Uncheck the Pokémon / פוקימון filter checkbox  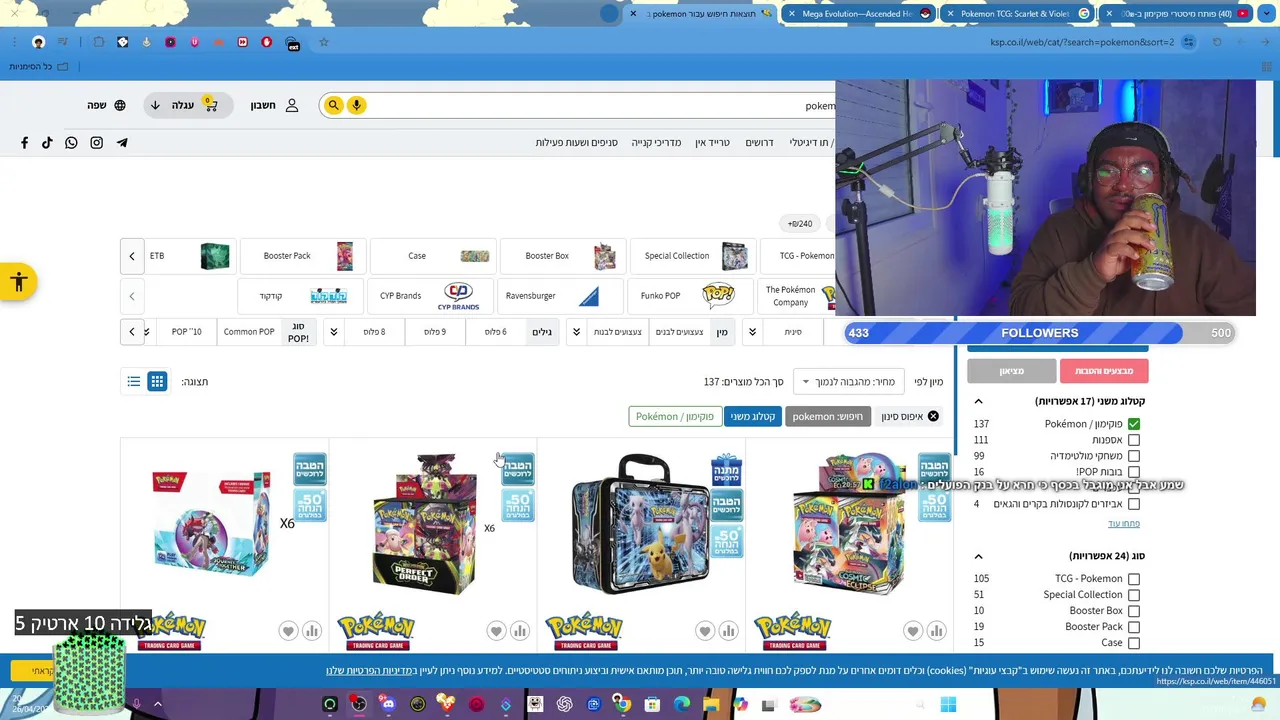click(1134, 424)
